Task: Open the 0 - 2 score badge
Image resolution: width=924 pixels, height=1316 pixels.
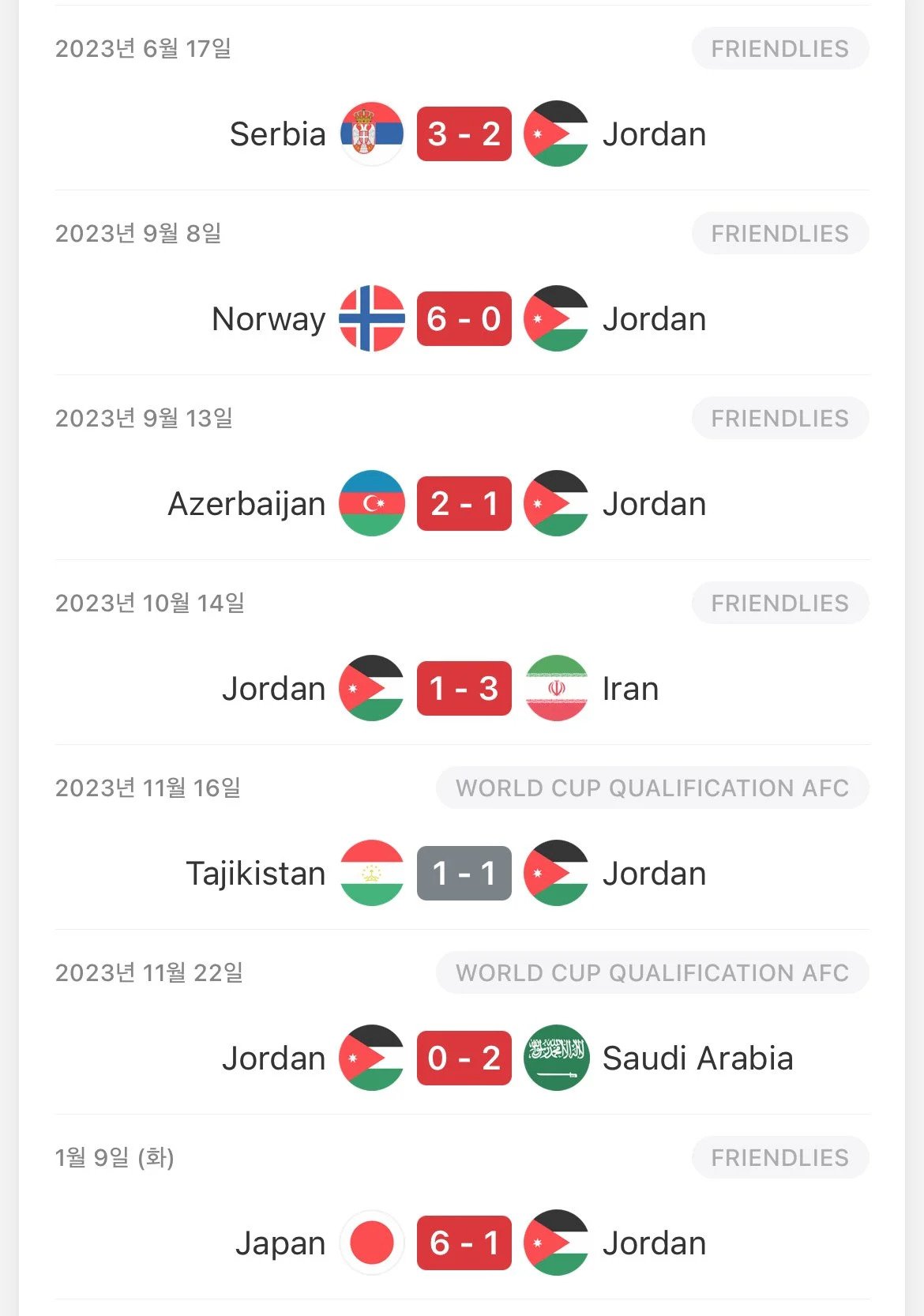Action: [x=464, y=1058]
